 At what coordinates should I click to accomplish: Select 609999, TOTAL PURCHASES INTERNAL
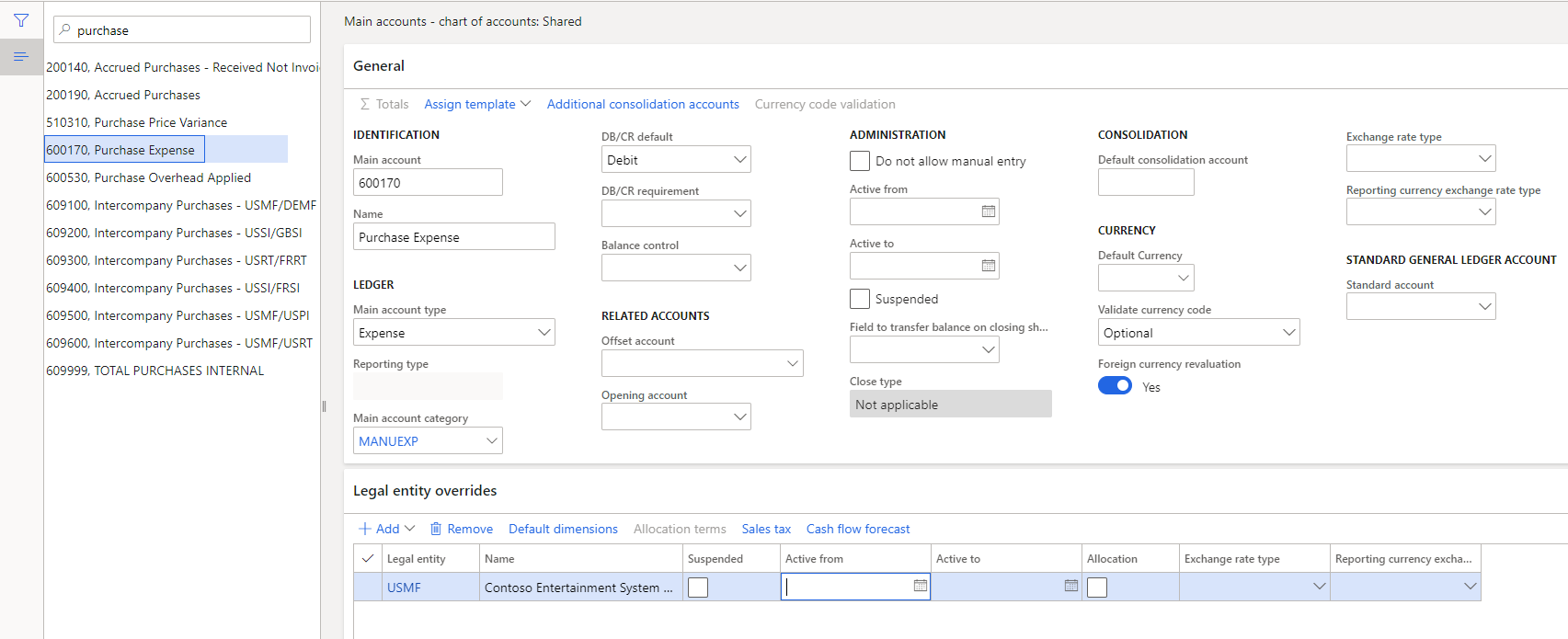pyautogui.click(x=155, y=371)
